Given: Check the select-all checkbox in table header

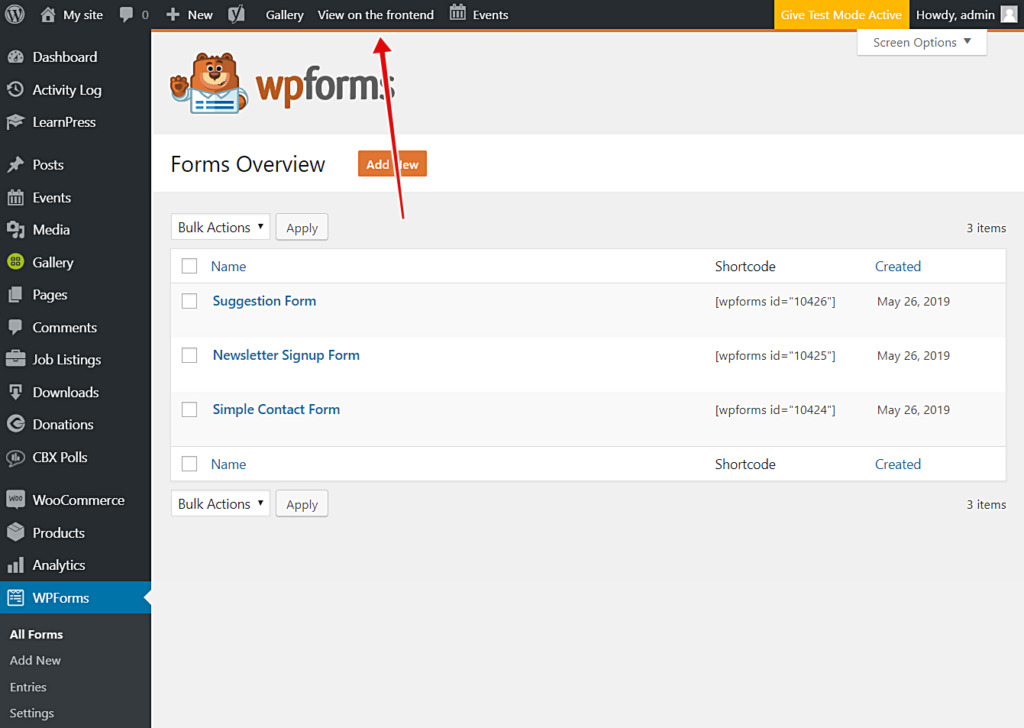Looking at the screenshot, I should (x=189, y=266).
